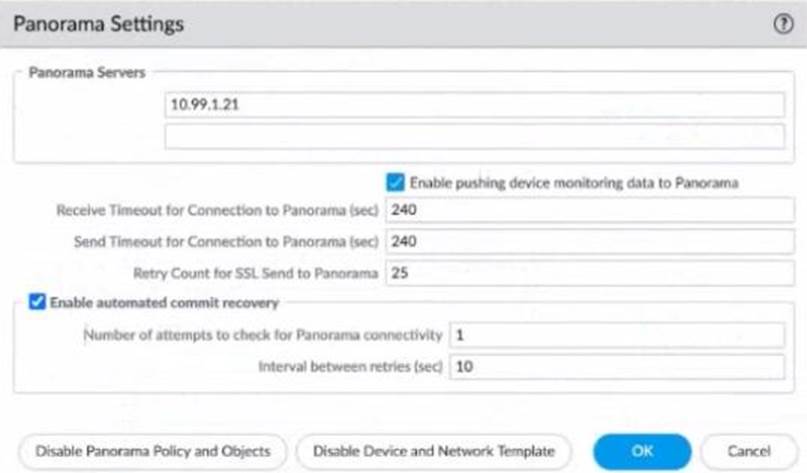Click the Panorama Settings title bar text

(x=98, y=25)
